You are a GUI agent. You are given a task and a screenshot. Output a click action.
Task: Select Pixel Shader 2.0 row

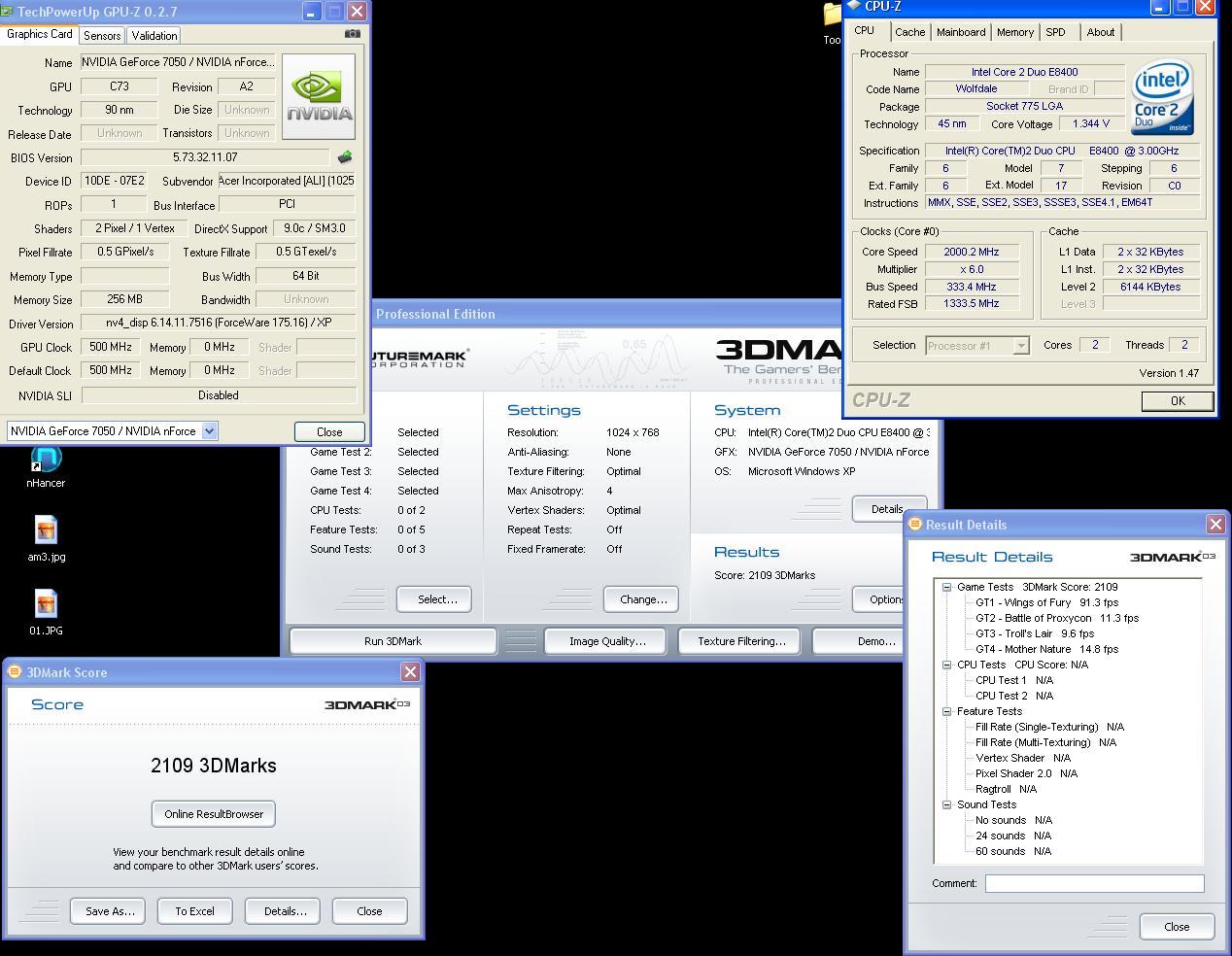[x=1026, y=773]
